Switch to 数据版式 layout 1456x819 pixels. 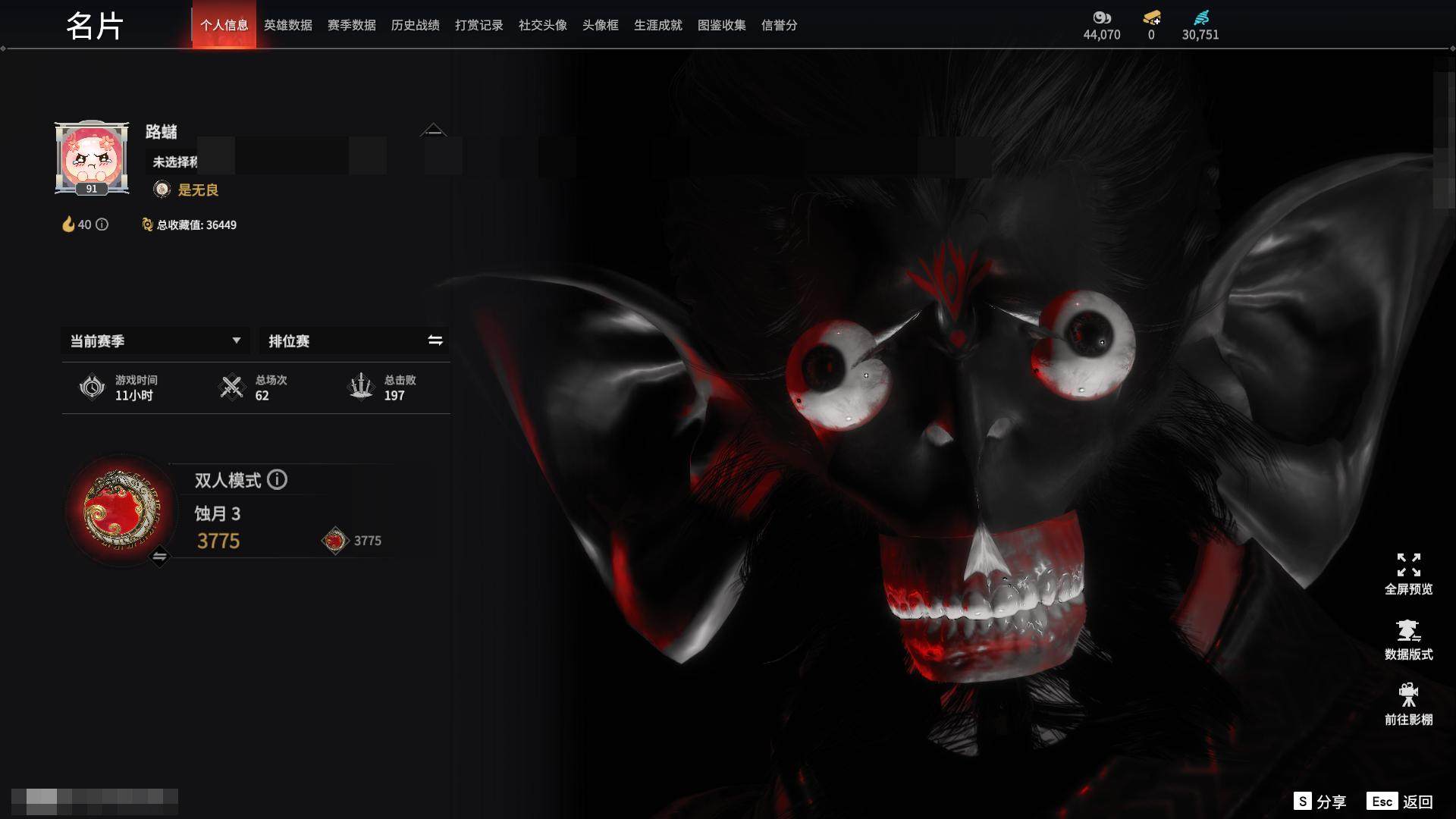point(1408,640)
